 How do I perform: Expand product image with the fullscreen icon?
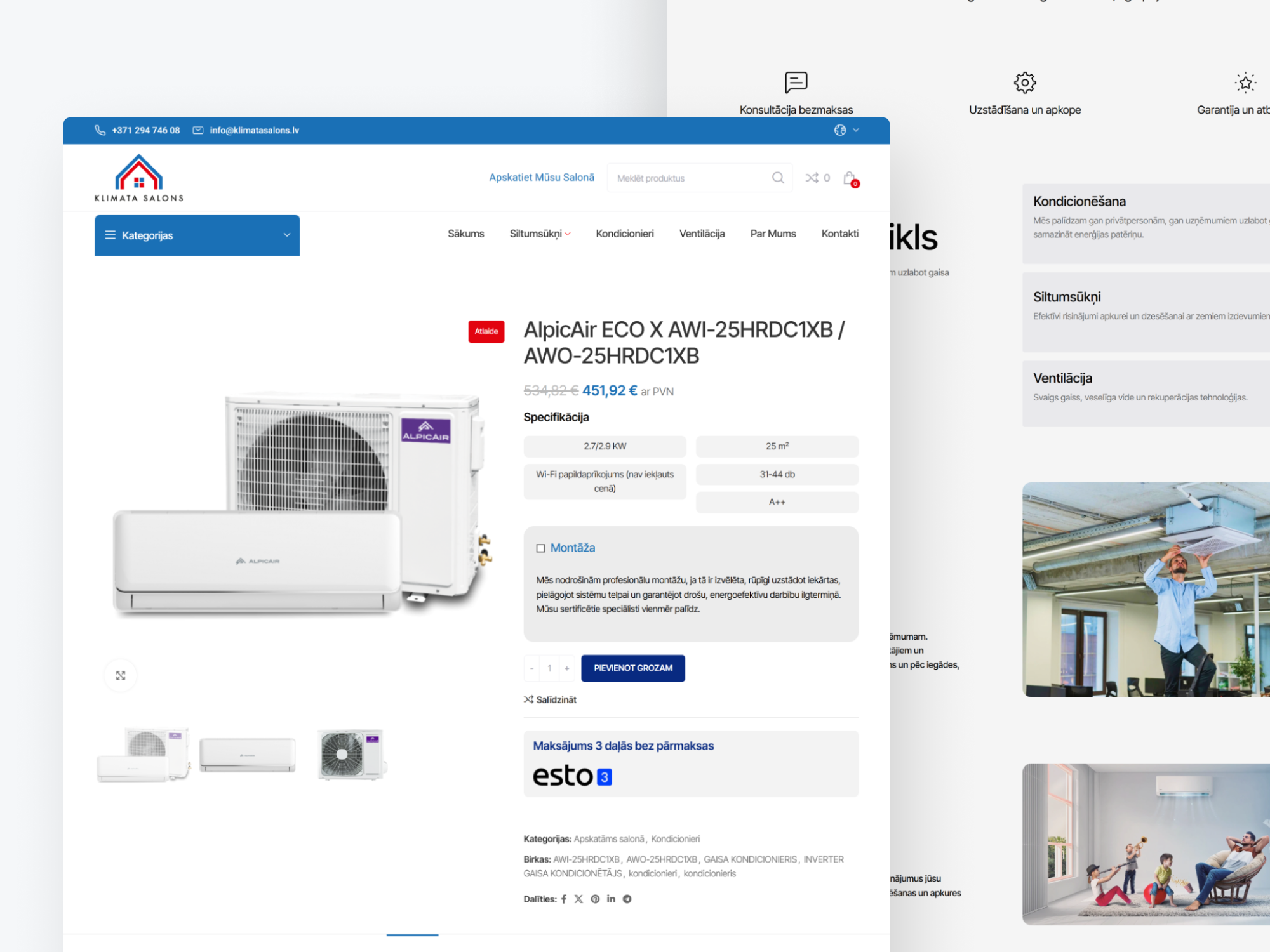(x=120, y=675)
